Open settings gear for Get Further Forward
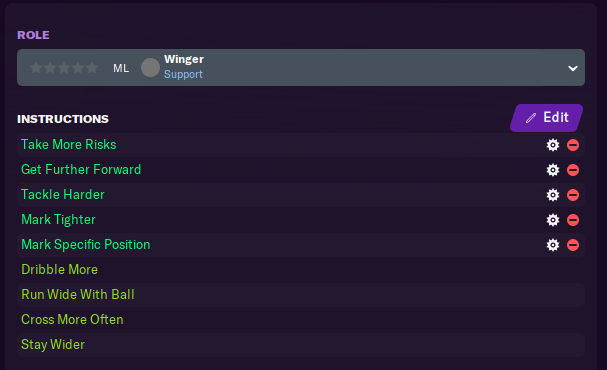Screen dimensions: 607x370 coord(553,170)
